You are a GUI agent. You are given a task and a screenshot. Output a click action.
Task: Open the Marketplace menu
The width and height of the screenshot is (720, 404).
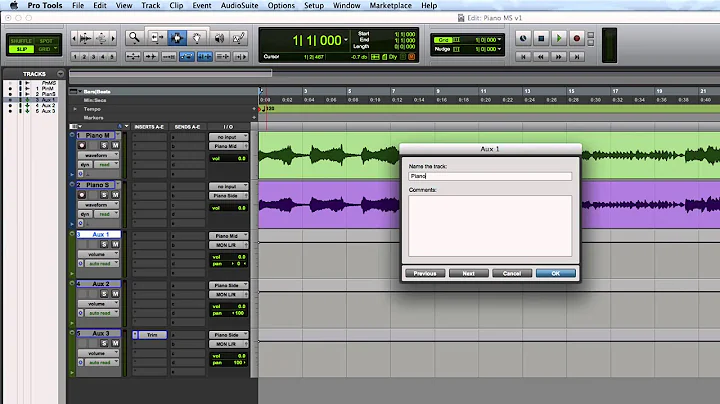(390, 6)
